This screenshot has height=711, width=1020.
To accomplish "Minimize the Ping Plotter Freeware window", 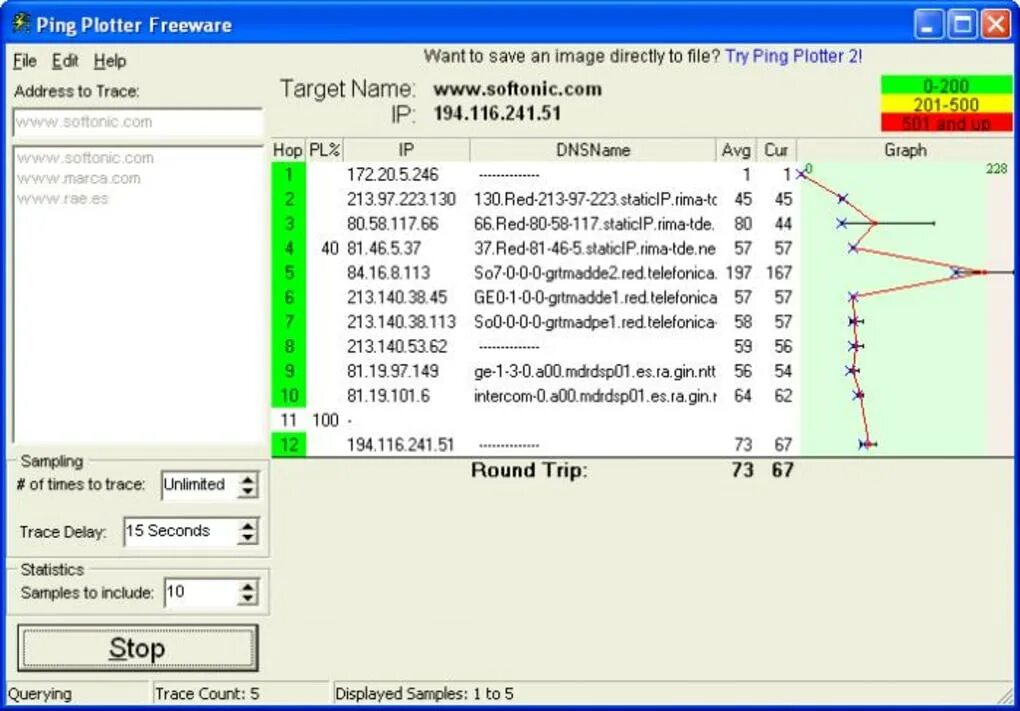I will pyautogui.click(x=928, y=25).
